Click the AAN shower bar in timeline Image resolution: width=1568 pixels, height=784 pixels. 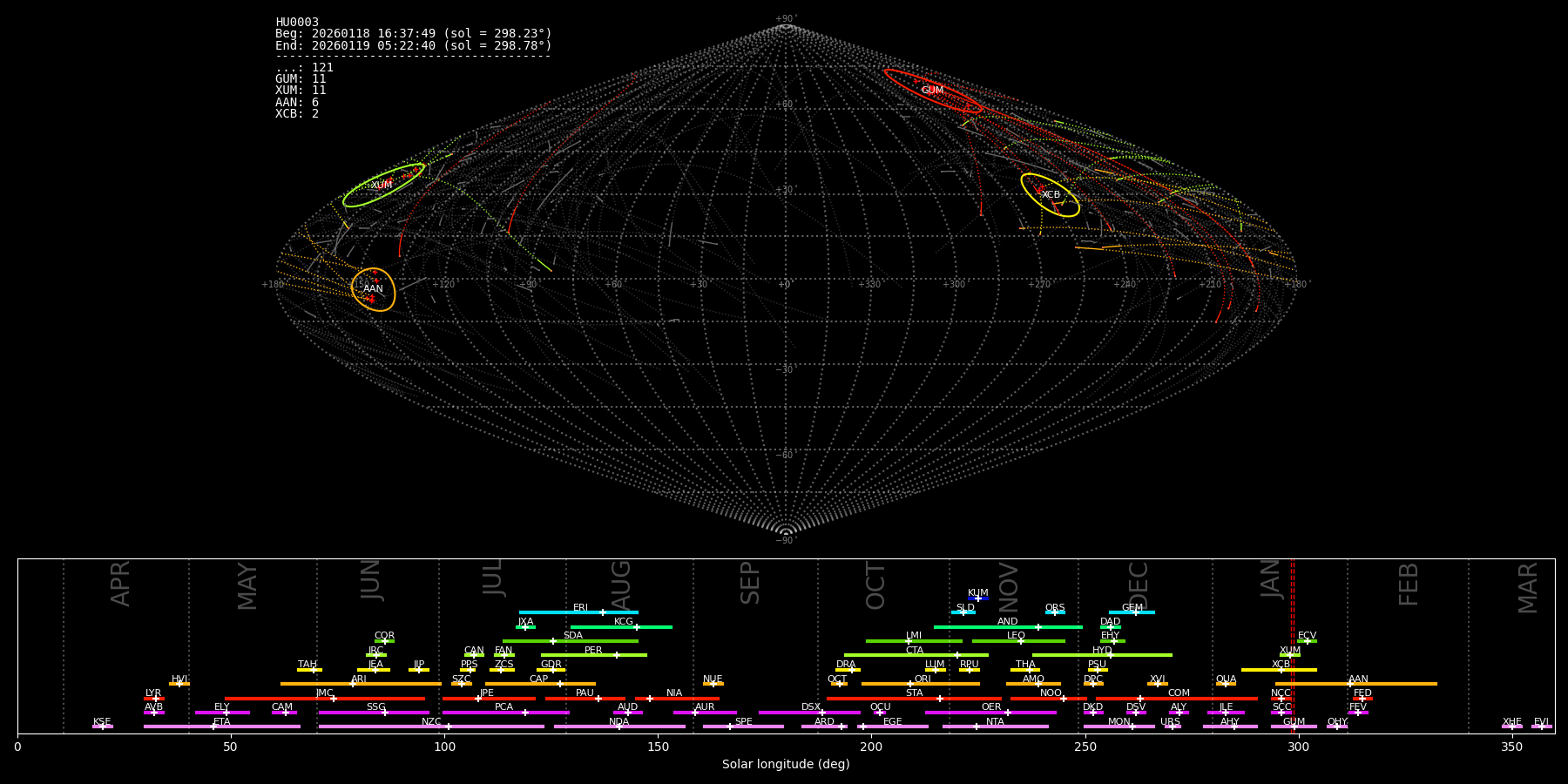[1356, 684]
